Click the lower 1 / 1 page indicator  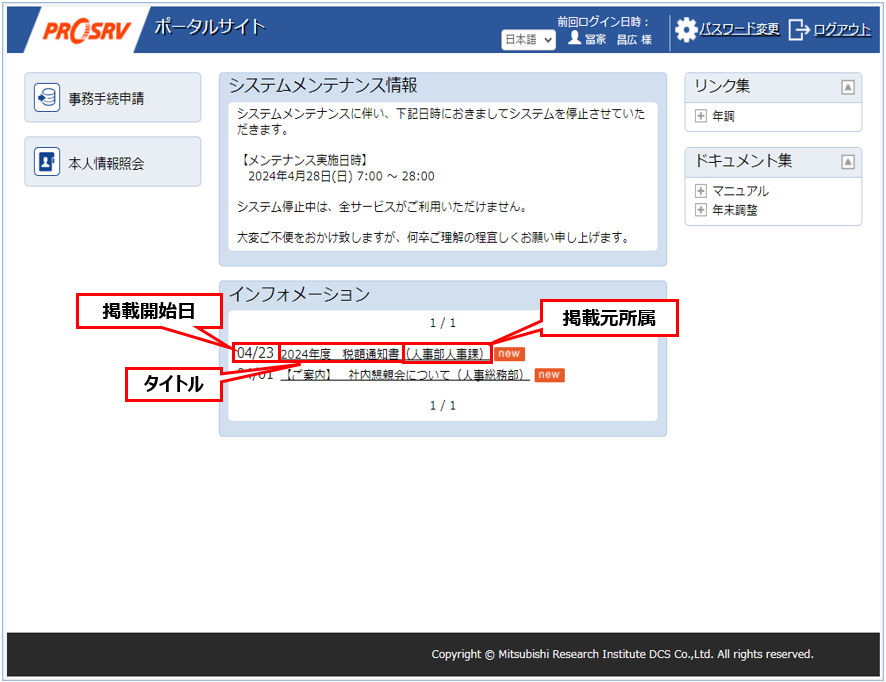[x=442, y=405]
